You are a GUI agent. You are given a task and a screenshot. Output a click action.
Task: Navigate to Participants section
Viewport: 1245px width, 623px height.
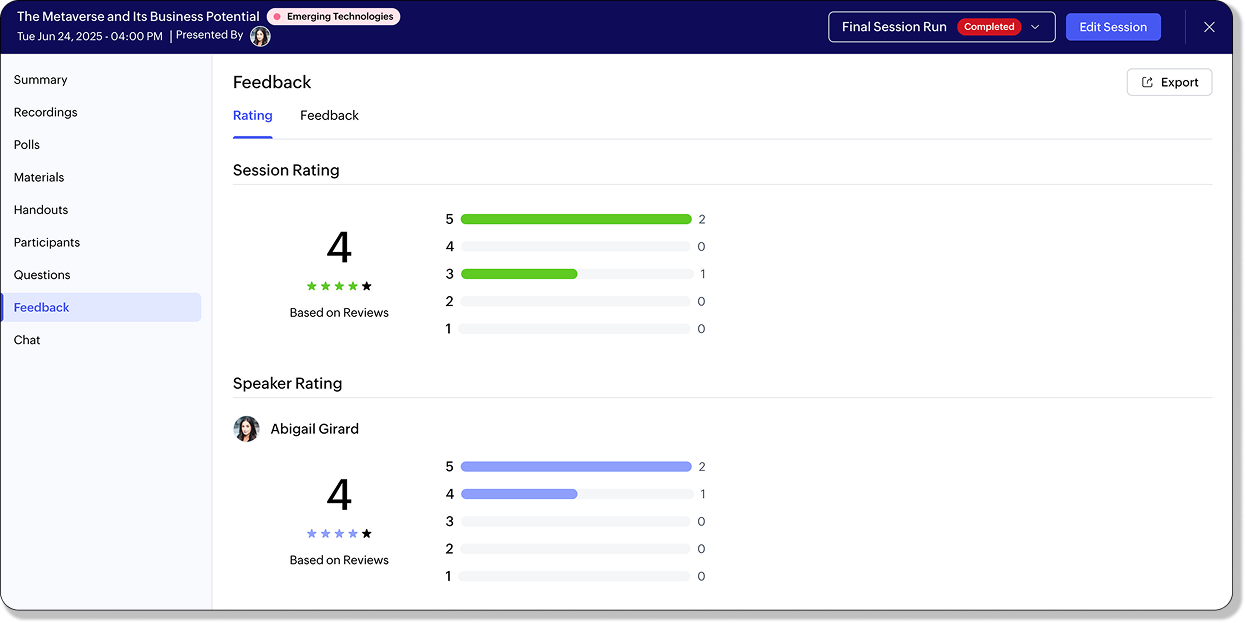click(47, 243)
